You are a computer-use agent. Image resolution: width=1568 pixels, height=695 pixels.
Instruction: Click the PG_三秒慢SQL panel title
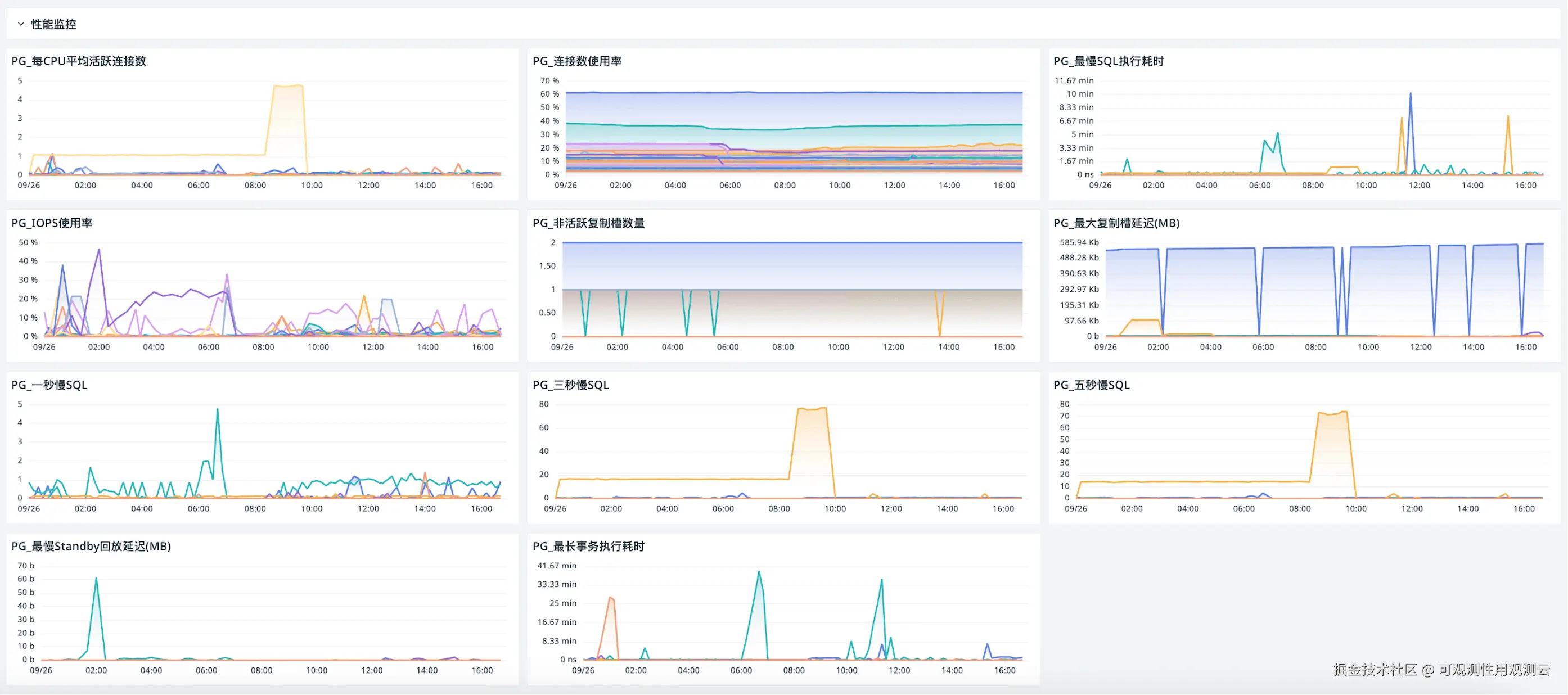570,385
